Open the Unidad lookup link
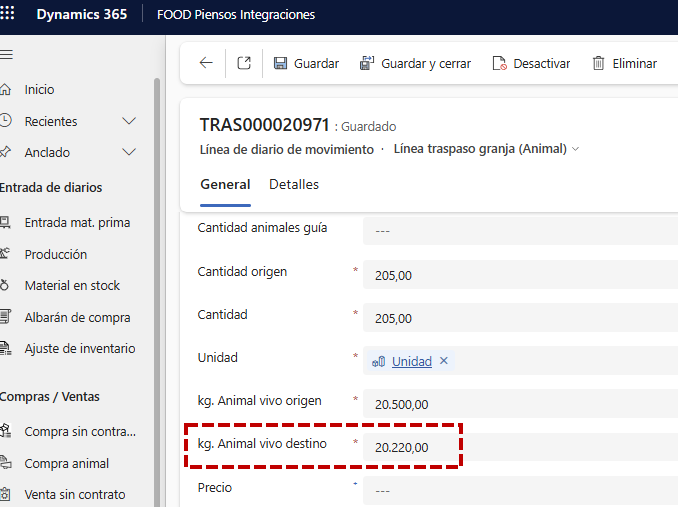The height and width of the screenshot is (507, 678). click(x=411, y=361)
